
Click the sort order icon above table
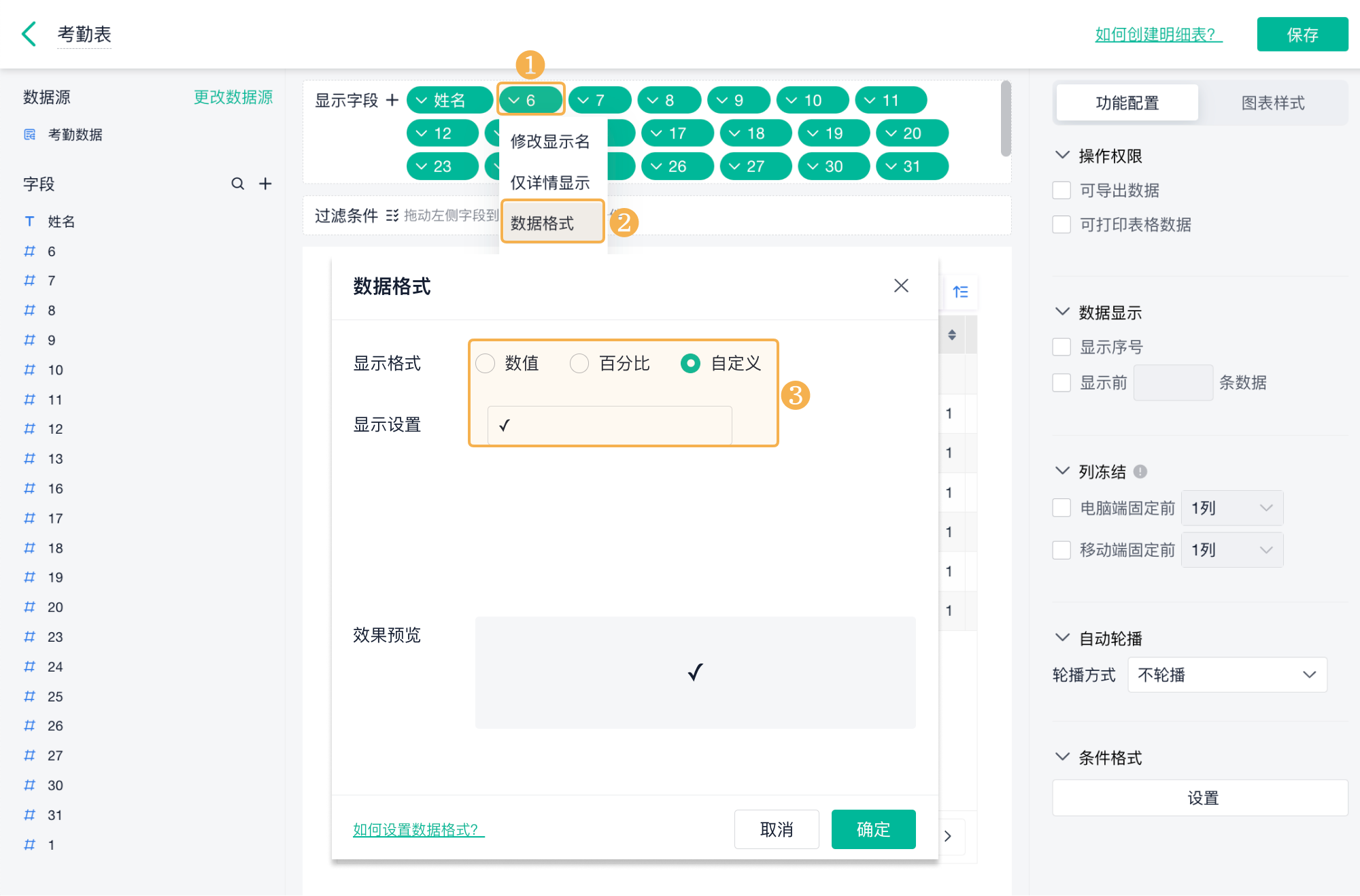point(961,292)
